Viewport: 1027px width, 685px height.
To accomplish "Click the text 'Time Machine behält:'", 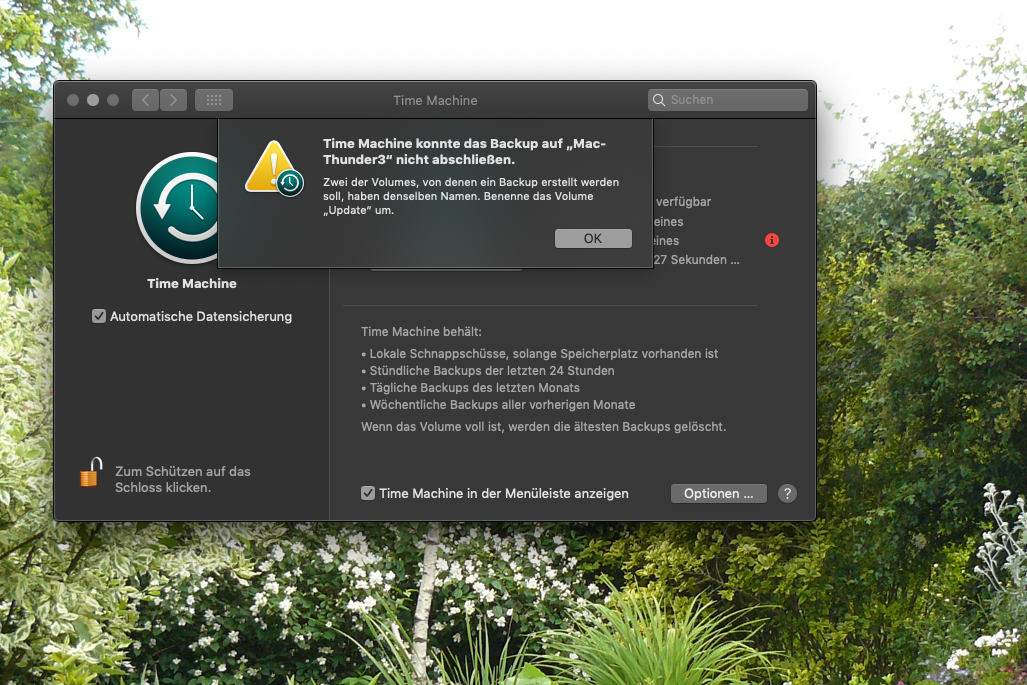I will click(421, 331).
